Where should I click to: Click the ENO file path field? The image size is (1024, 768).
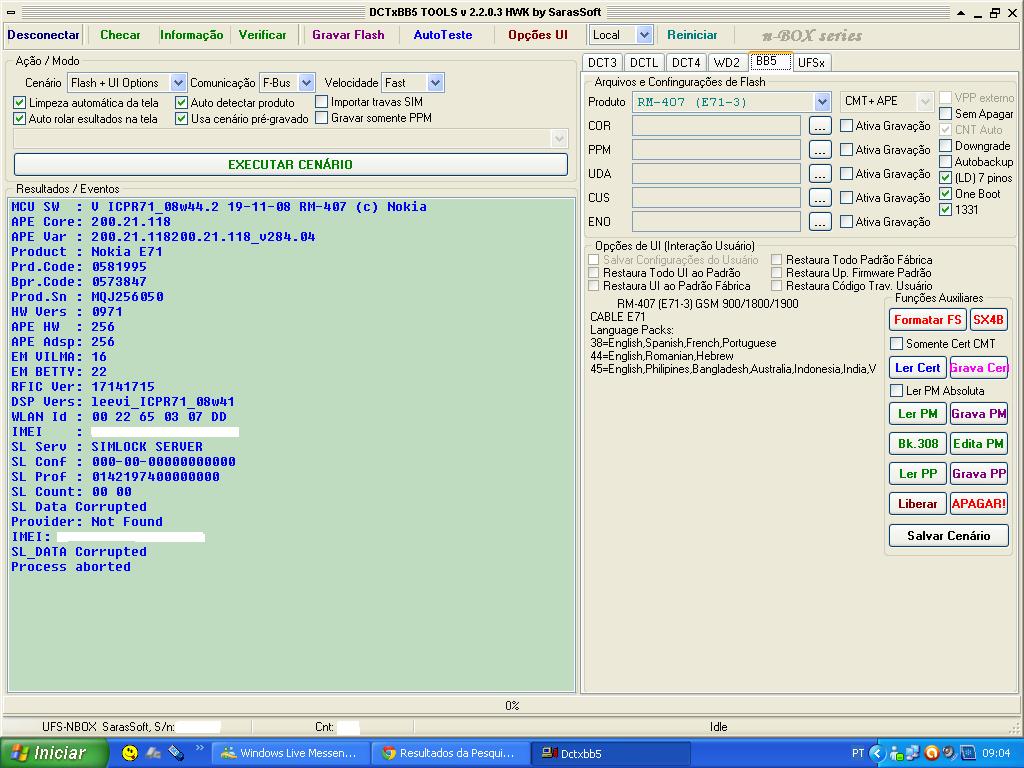click(716, 222)
